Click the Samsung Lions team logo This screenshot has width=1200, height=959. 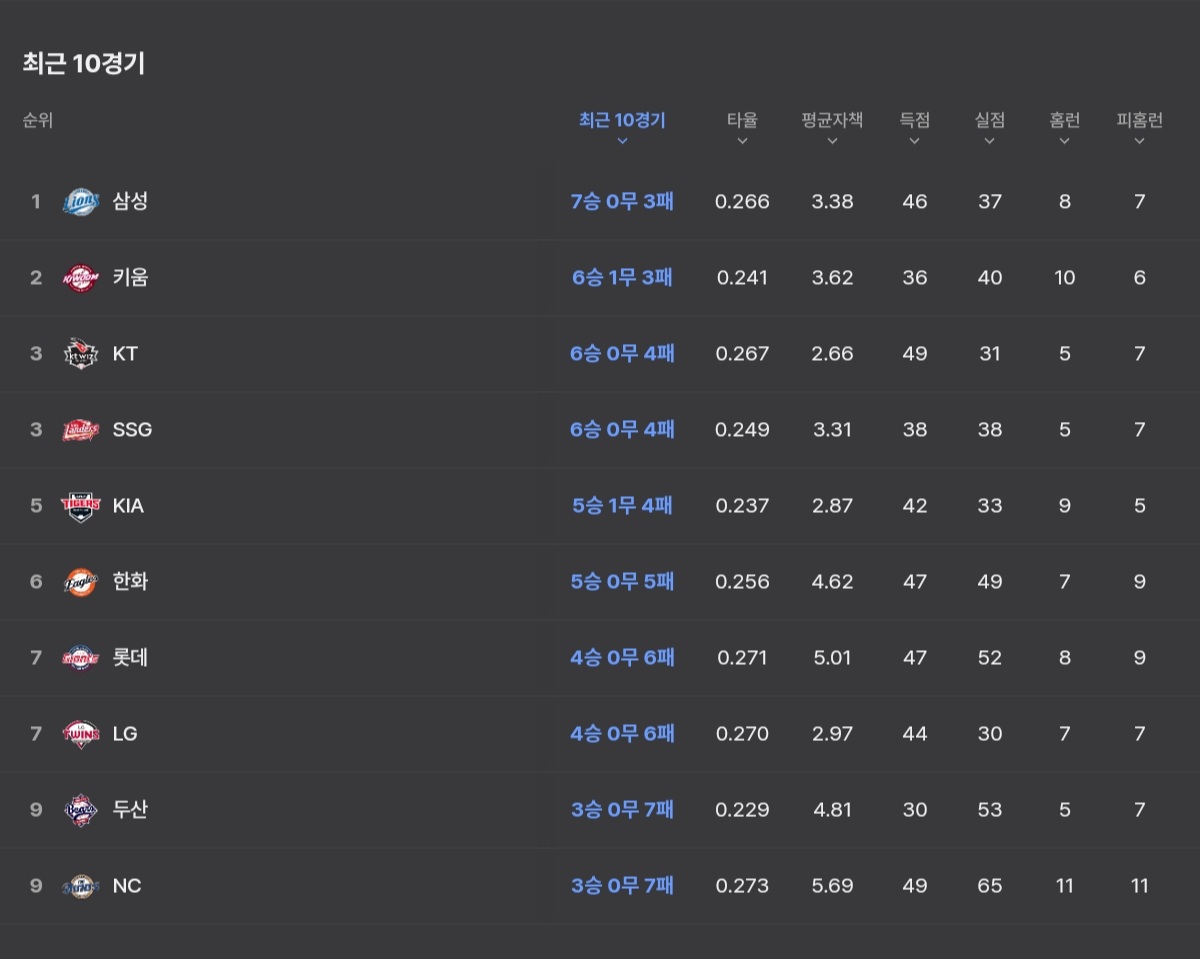pos(81,202)
